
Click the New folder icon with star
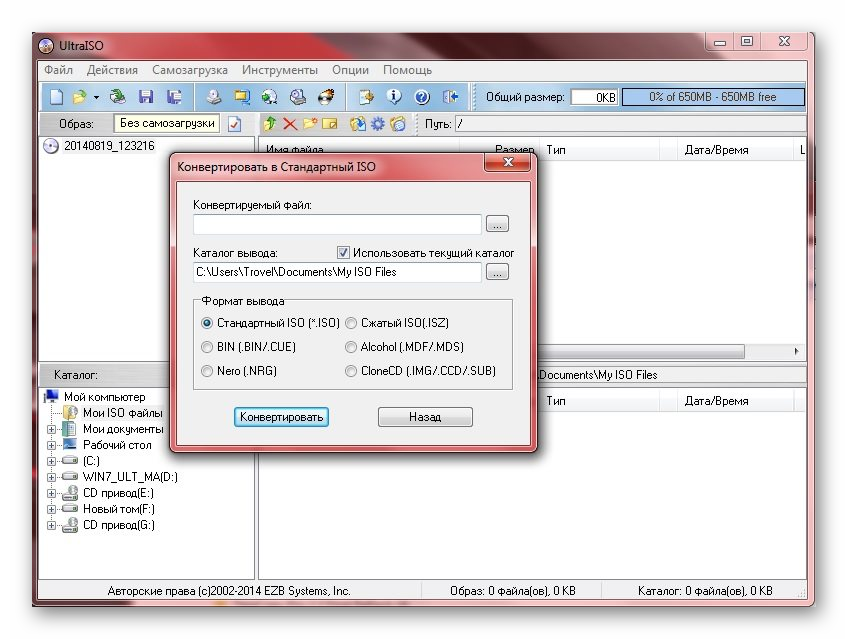tap(310, 124)
